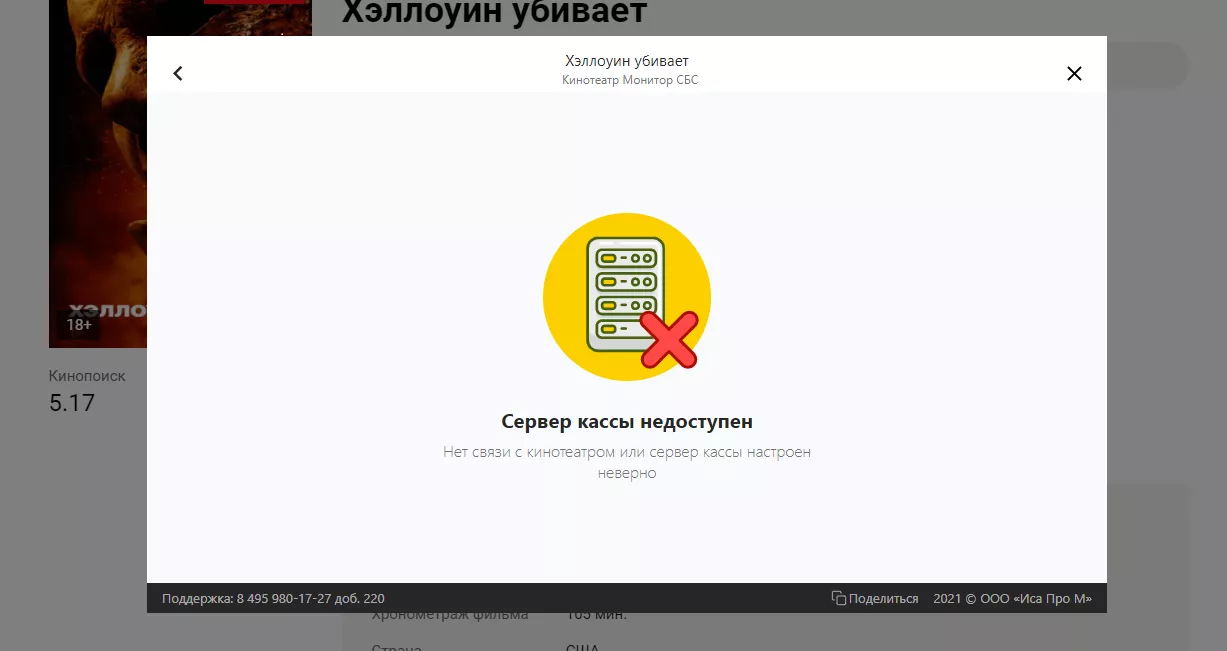Image resolution: width=1227 pixels, height=651 pixels.
Task: Click the dialog title Хэллоуин убивает
Action: [x=627, y=62]
